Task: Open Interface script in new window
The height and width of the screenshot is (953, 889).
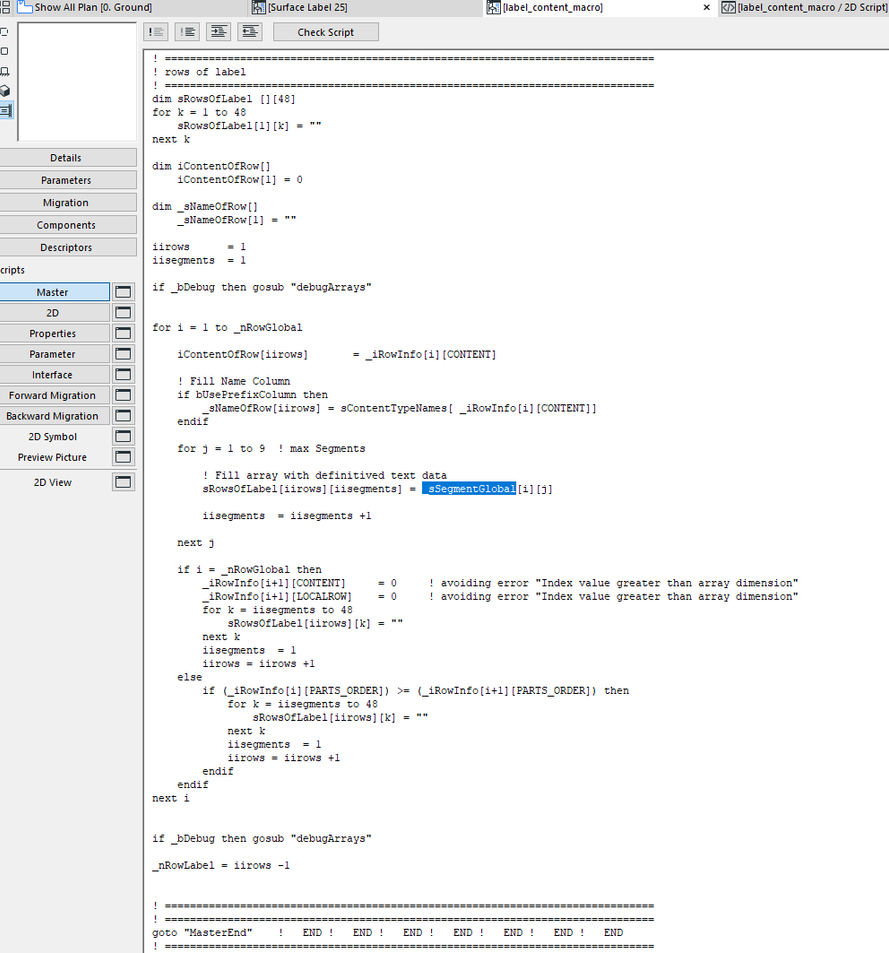Action: [x=123, y=375]
